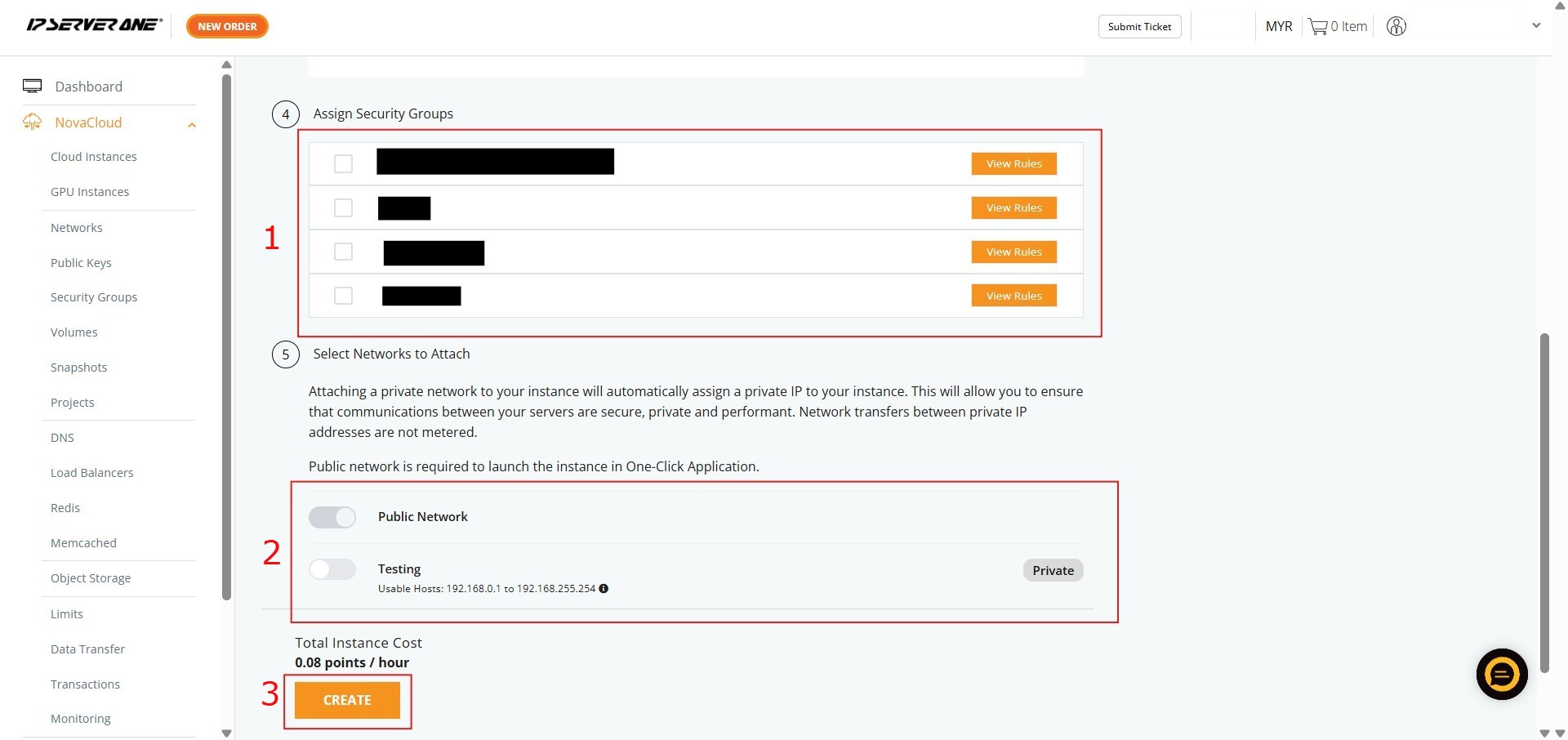The width and height of the screenshot is (1568, 740).
Task: Open the MYR currency selector
Action: pos(1278,26)
